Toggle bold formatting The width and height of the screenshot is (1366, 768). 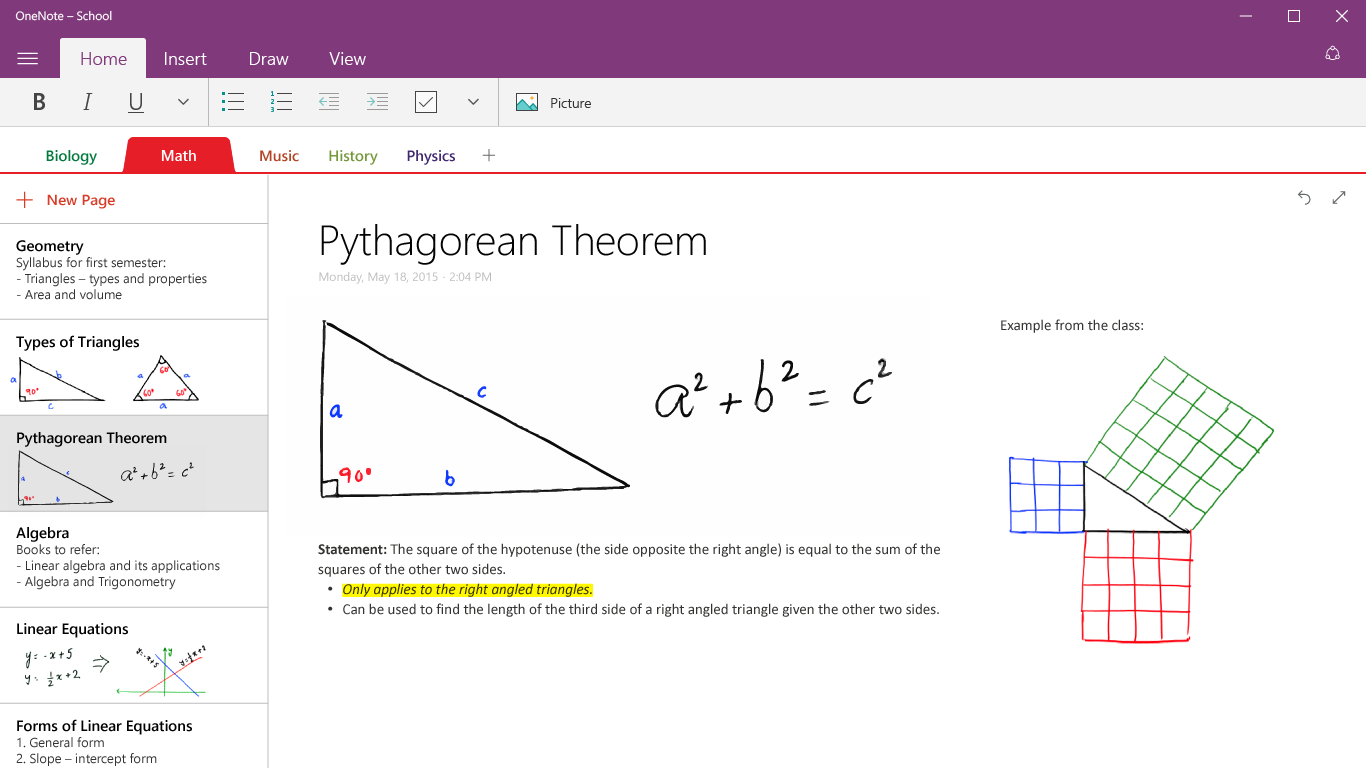pos(39,101)
